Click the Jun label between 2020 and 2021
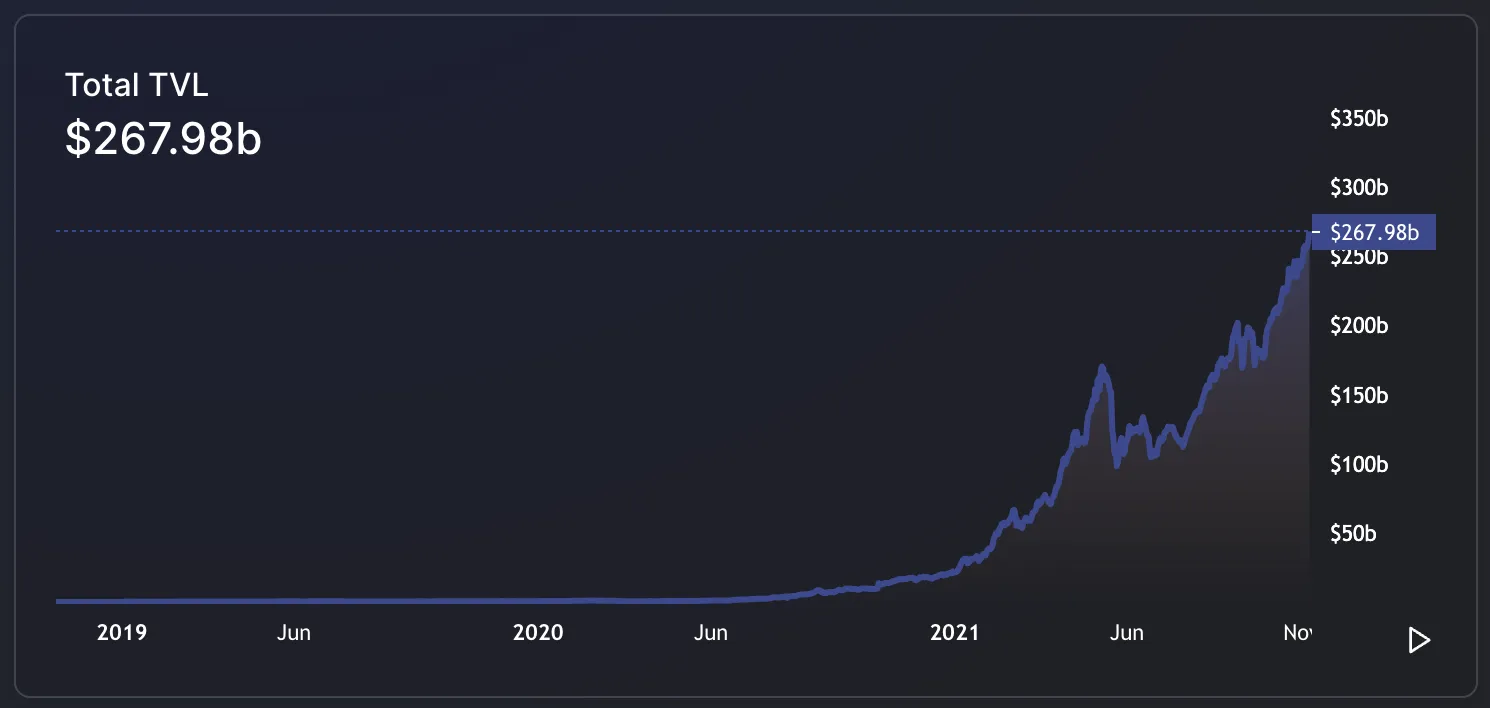The height and width of the screenshot is (708, 1490). (711, 633)
